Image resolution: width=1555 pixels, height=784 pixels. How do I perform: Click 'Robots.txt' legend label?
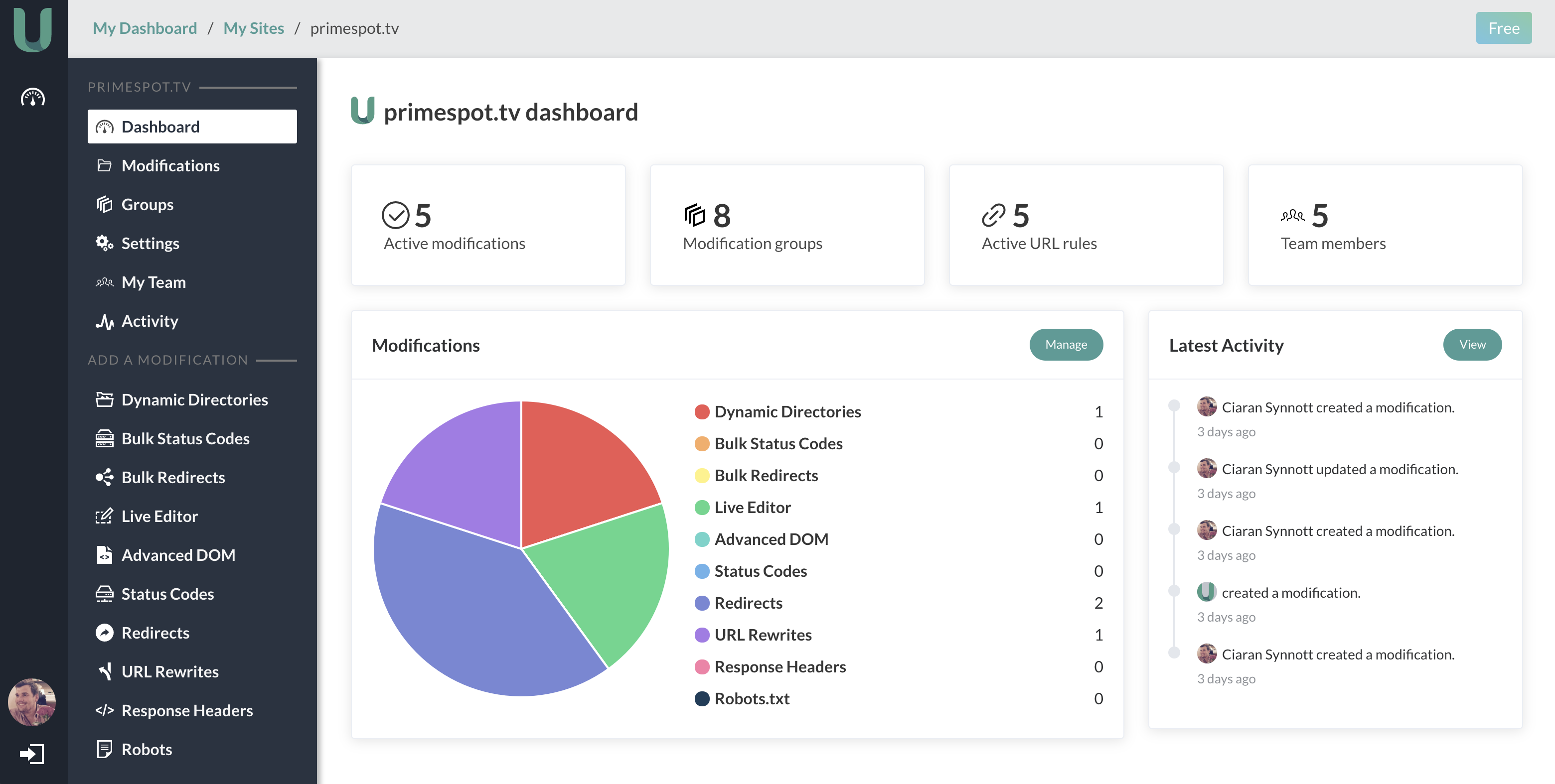[752, 699]
